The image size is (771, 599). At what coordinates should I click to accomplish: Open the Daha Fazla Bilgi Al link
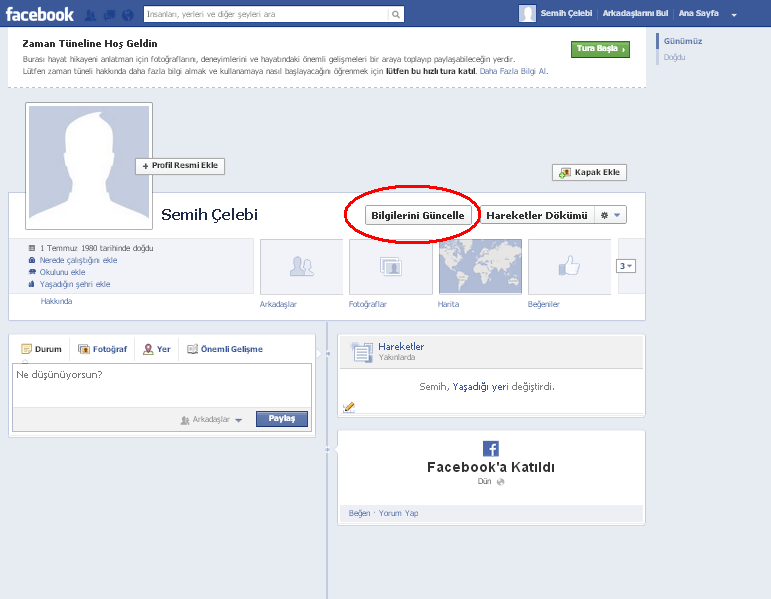[x=512, y=71]
